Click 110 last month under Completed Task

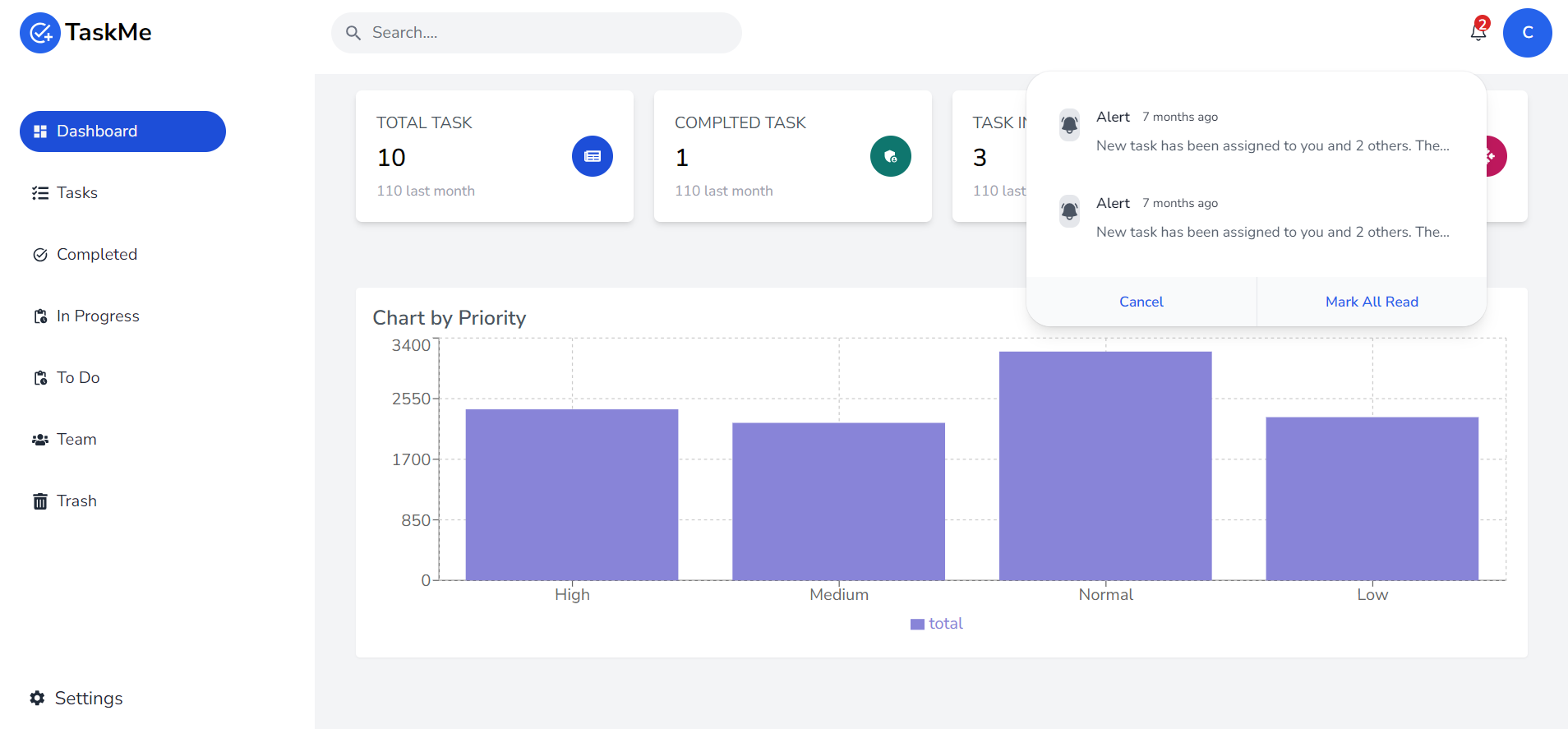724,191
